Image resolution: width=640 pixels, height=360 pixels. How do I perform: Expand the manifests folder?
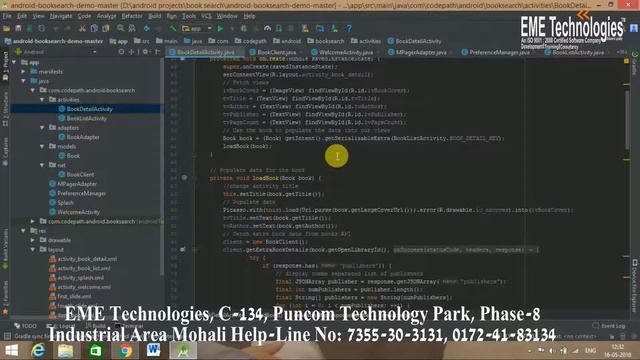(23, 71)
